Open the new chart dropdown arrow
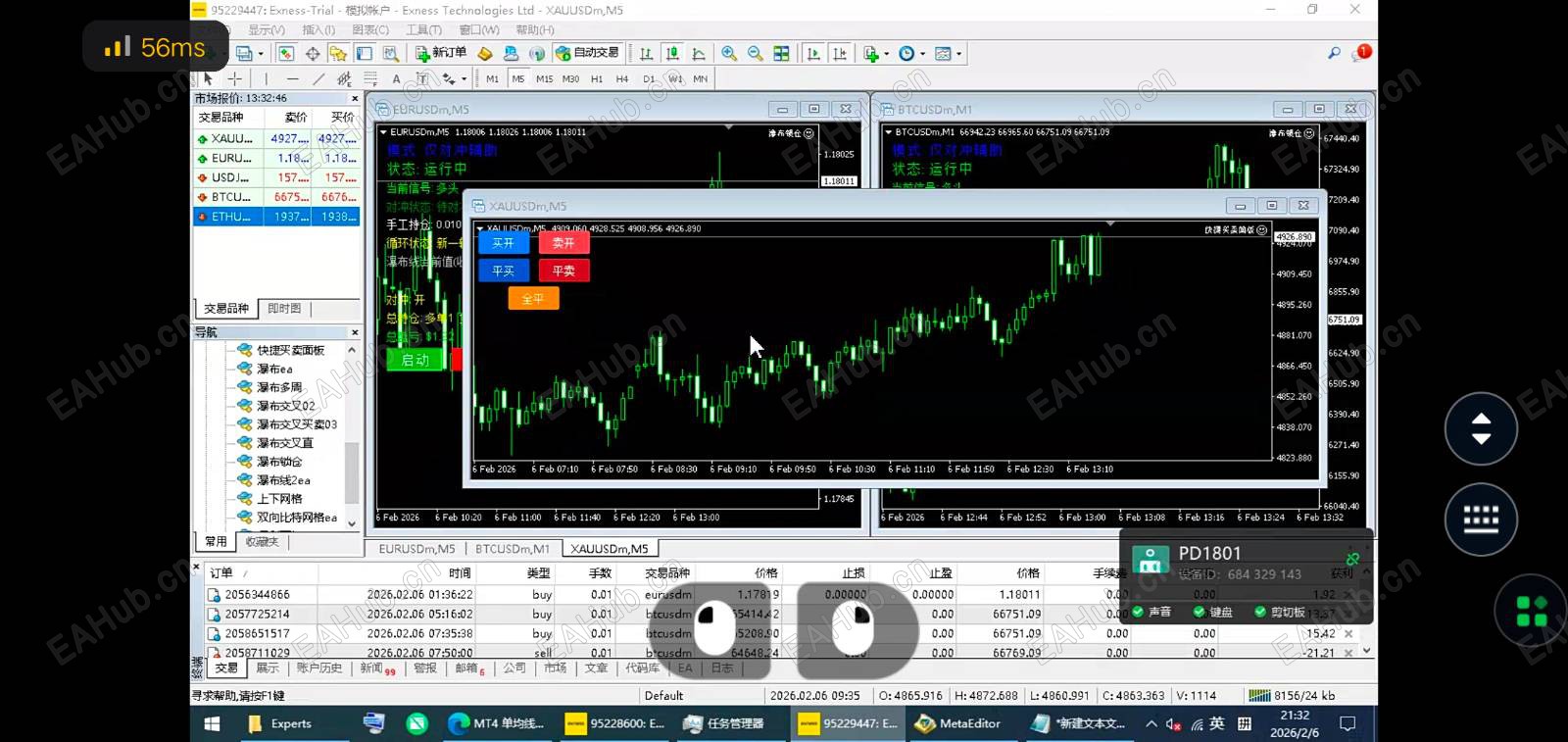 point(260,54)
